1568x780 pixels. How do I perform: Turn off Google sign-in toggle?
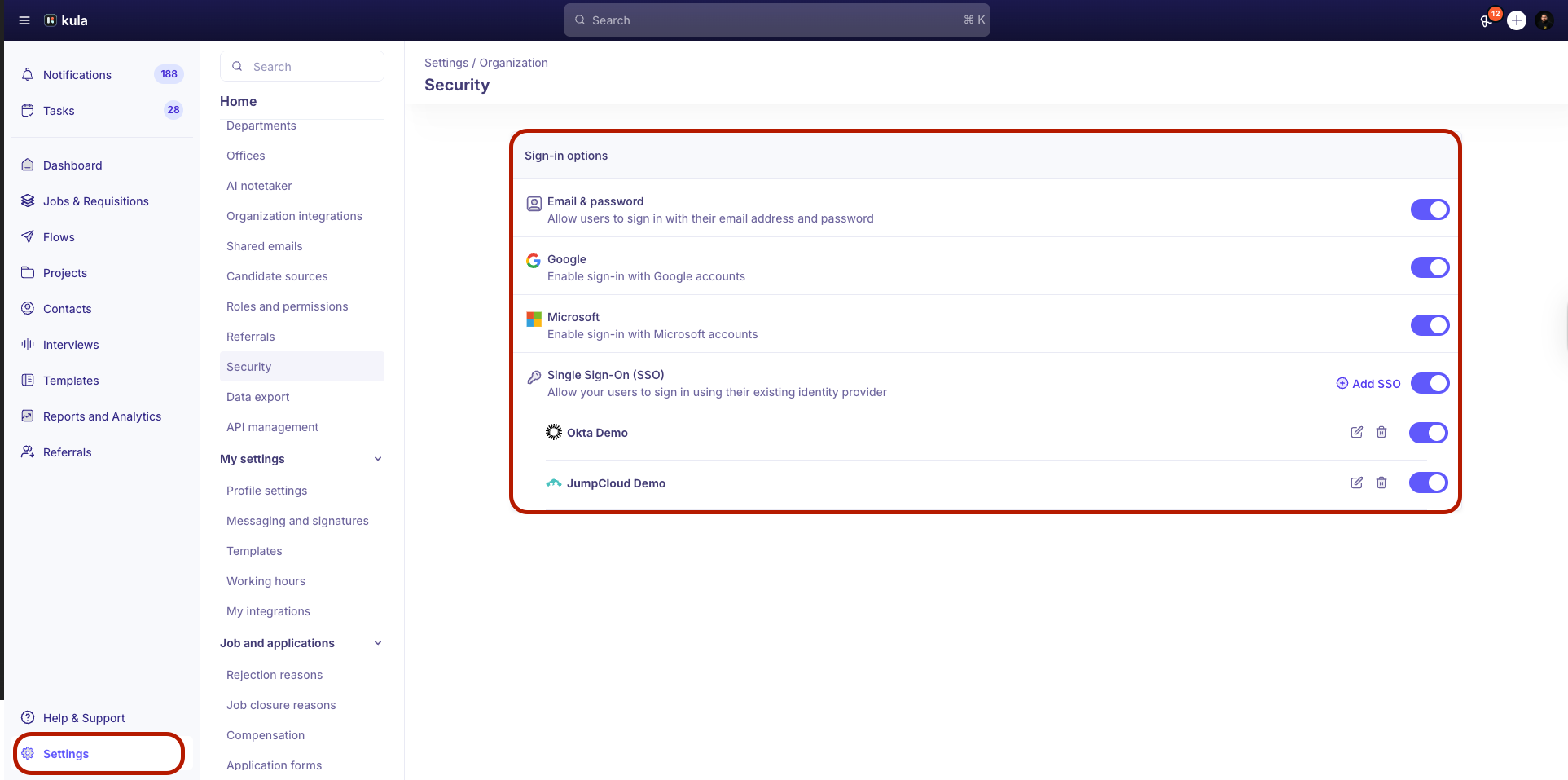(x=1430, y=267)
